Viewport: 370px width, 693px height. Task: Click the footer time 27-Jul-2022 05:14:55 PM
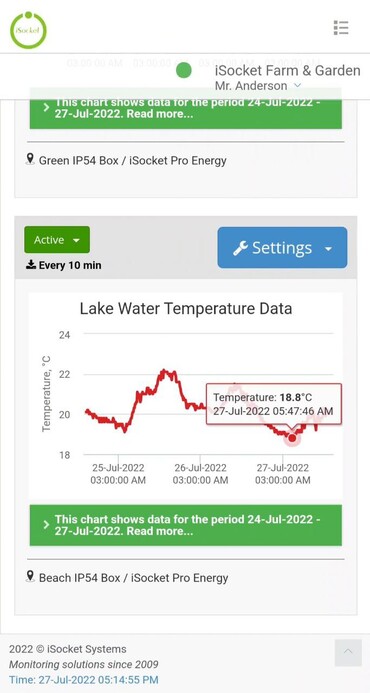point(84,680)
